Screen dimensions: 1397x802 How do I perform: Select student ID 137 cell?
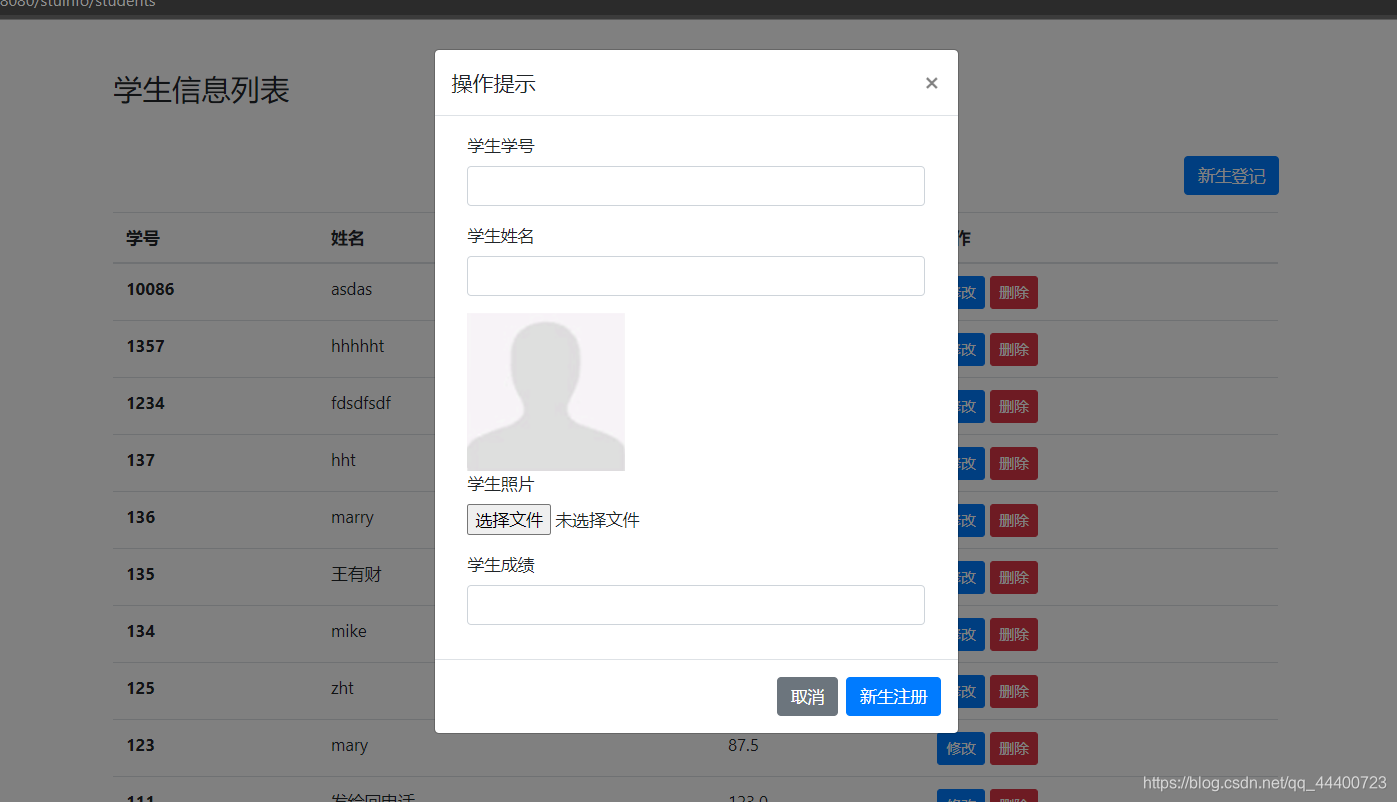coord(140,460)
